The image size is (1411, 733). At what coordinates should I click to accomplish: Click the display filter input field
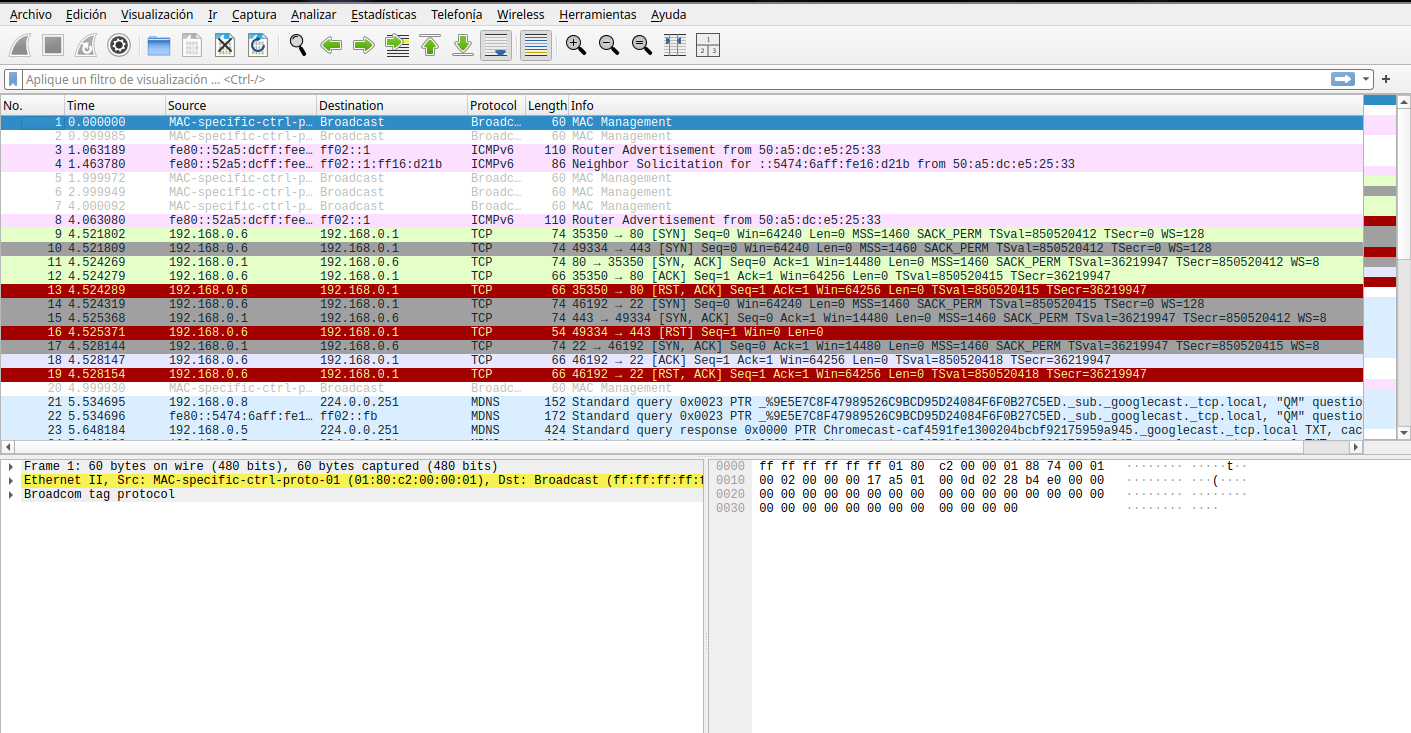click(x=675, y=79)
